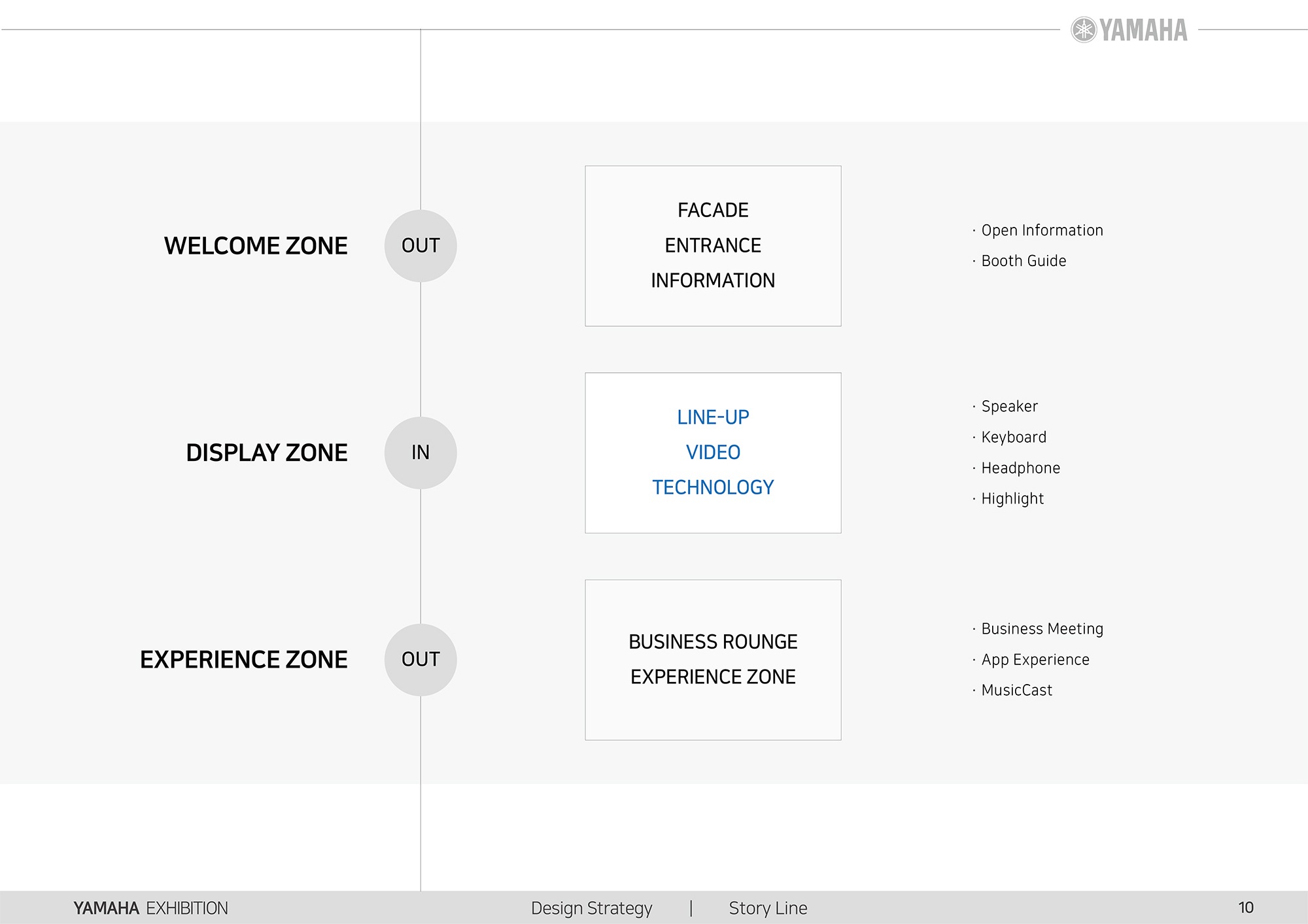Screen dimensions: 1308x924
Task: Click Story Line in the footer
Action: [768, 908]
